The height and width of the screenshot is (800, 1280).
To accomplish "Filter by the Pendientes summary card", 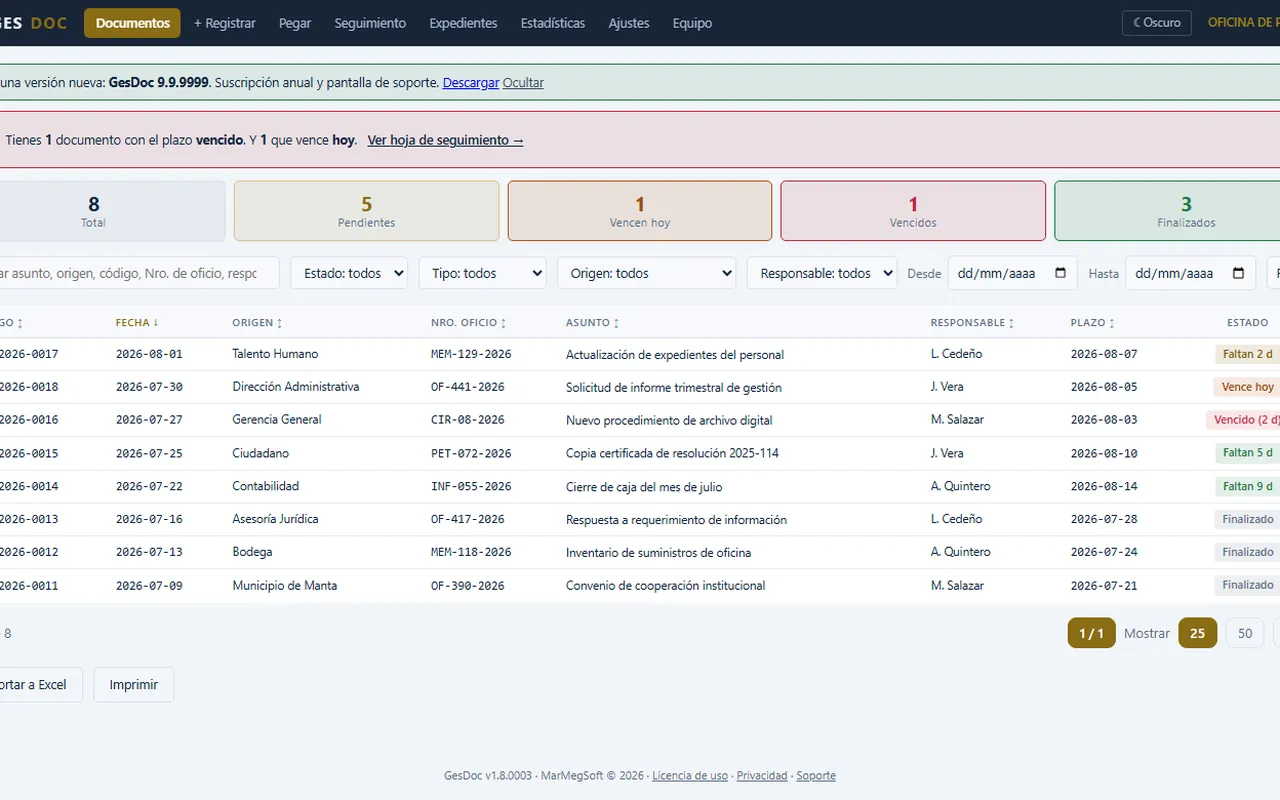I will pos(366,211).
